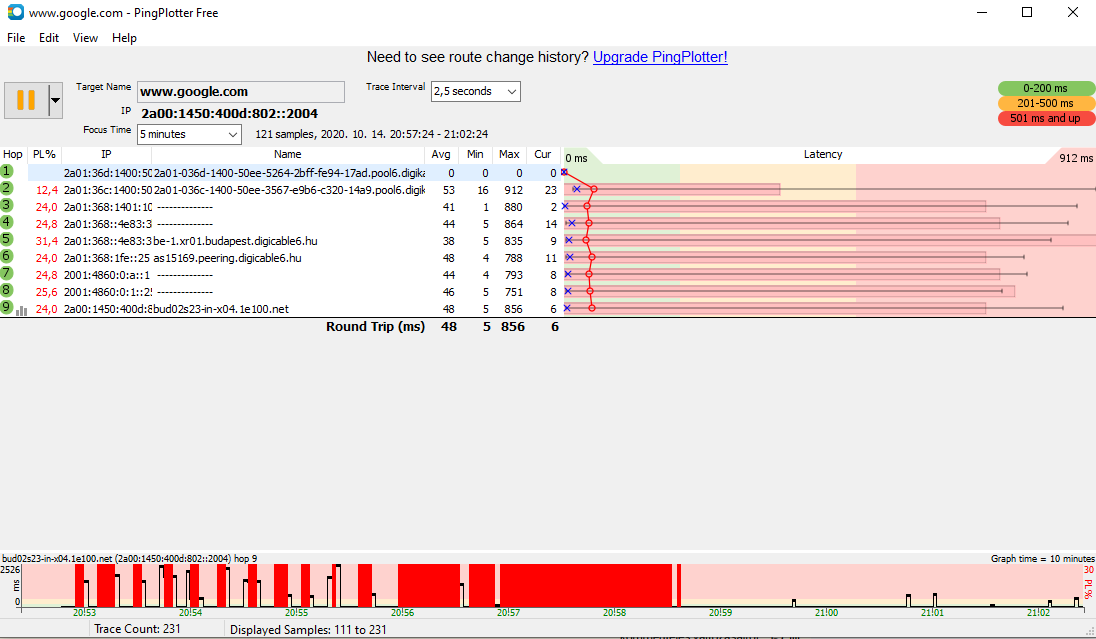The width and height of the screenshot is (1096, 639).
Task: Pause the running trace
Action: point(26,100)
